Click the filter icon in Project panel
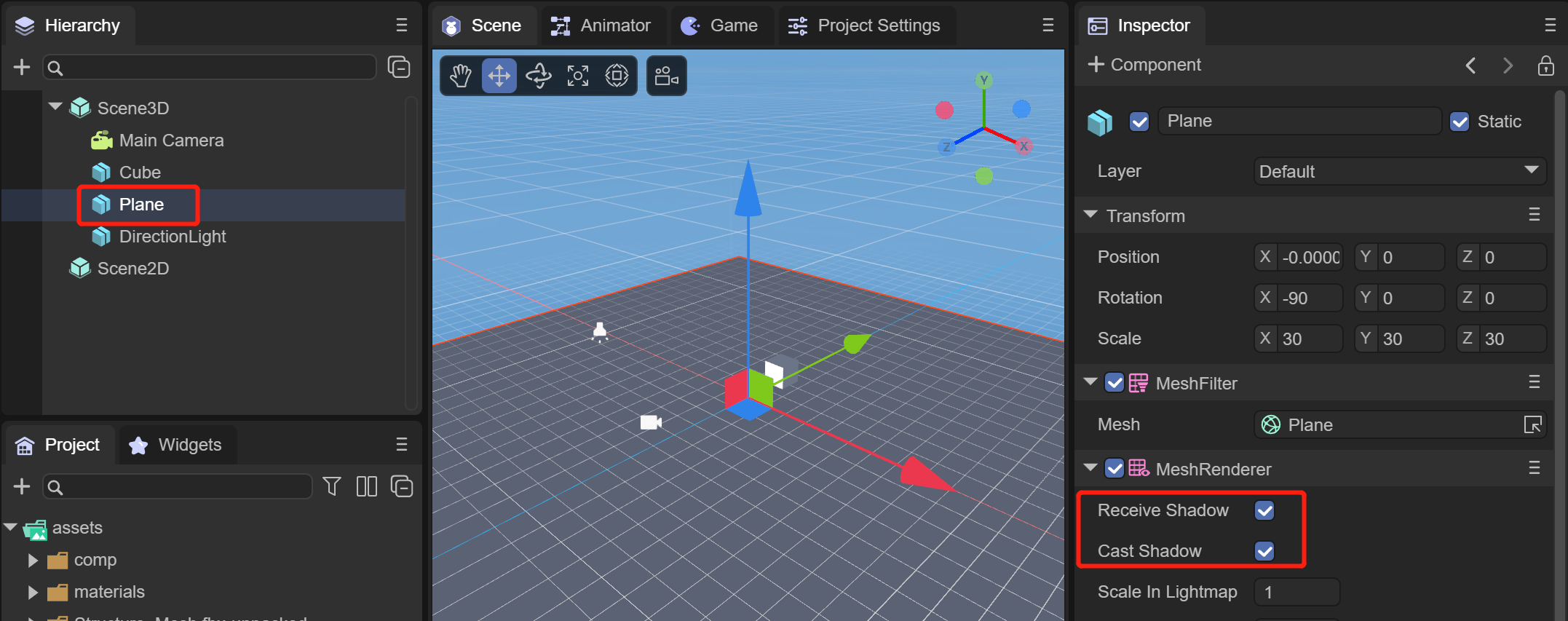The width and height of the screenshot is (1568, 621). [332, 486]
